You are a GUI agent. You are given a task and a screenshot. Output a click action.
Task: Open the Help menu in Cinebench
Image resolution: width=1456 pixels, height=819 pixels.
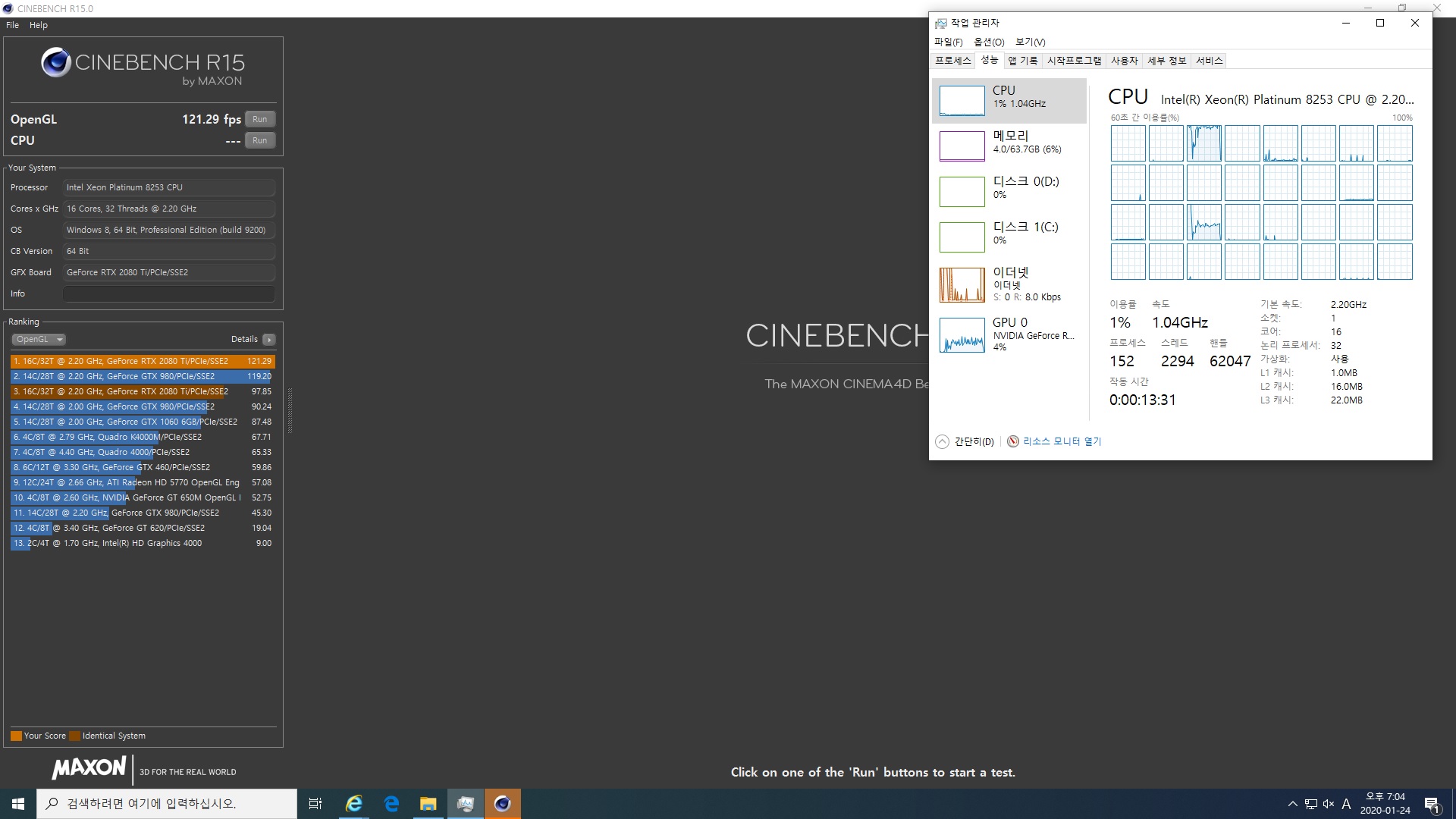click(39, 25)
